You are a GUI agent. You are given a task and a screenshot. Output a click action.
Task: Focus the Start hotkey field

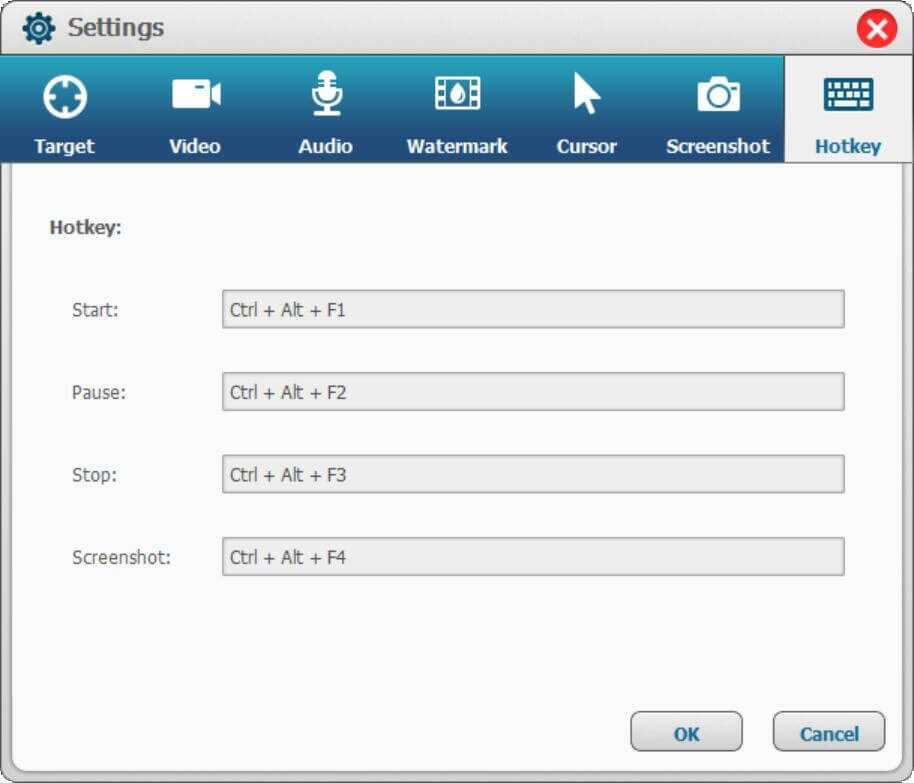coord(532,310)
